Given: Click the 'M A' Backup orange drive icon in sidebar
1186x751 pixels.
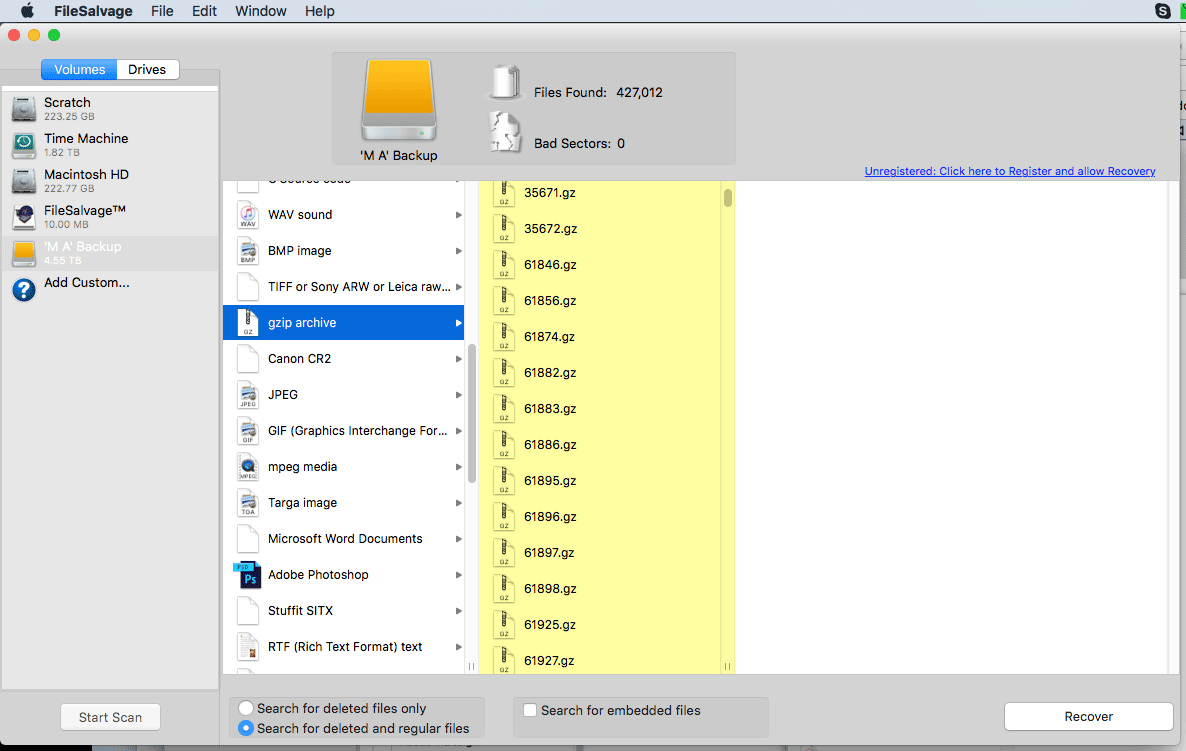Looking at the screenshot, I should point(23,253).
